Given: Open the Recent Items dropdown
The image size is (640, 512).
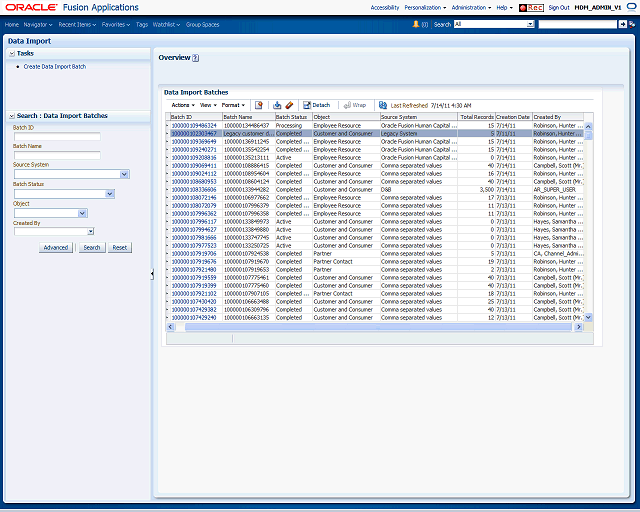Looking at the screenshot, I should pyautogui.click(x=77, y=24).
